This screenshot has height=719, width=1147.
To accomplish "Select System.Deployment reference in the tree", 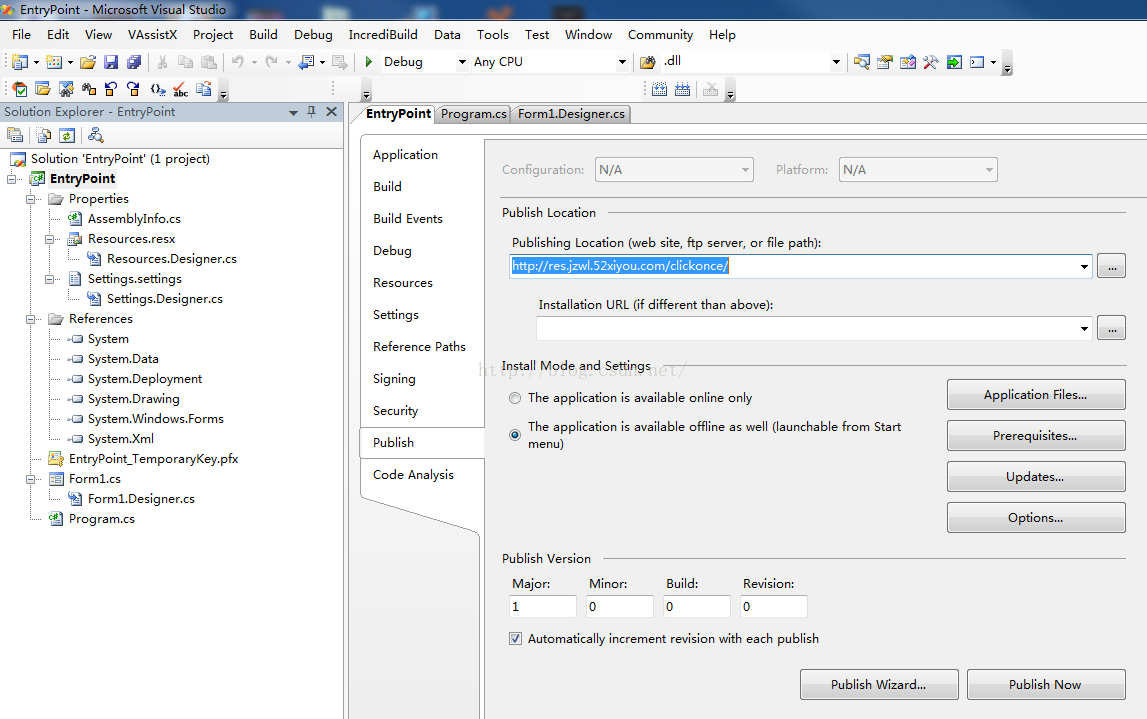I will pyautogui.click(x=145, y=379).
